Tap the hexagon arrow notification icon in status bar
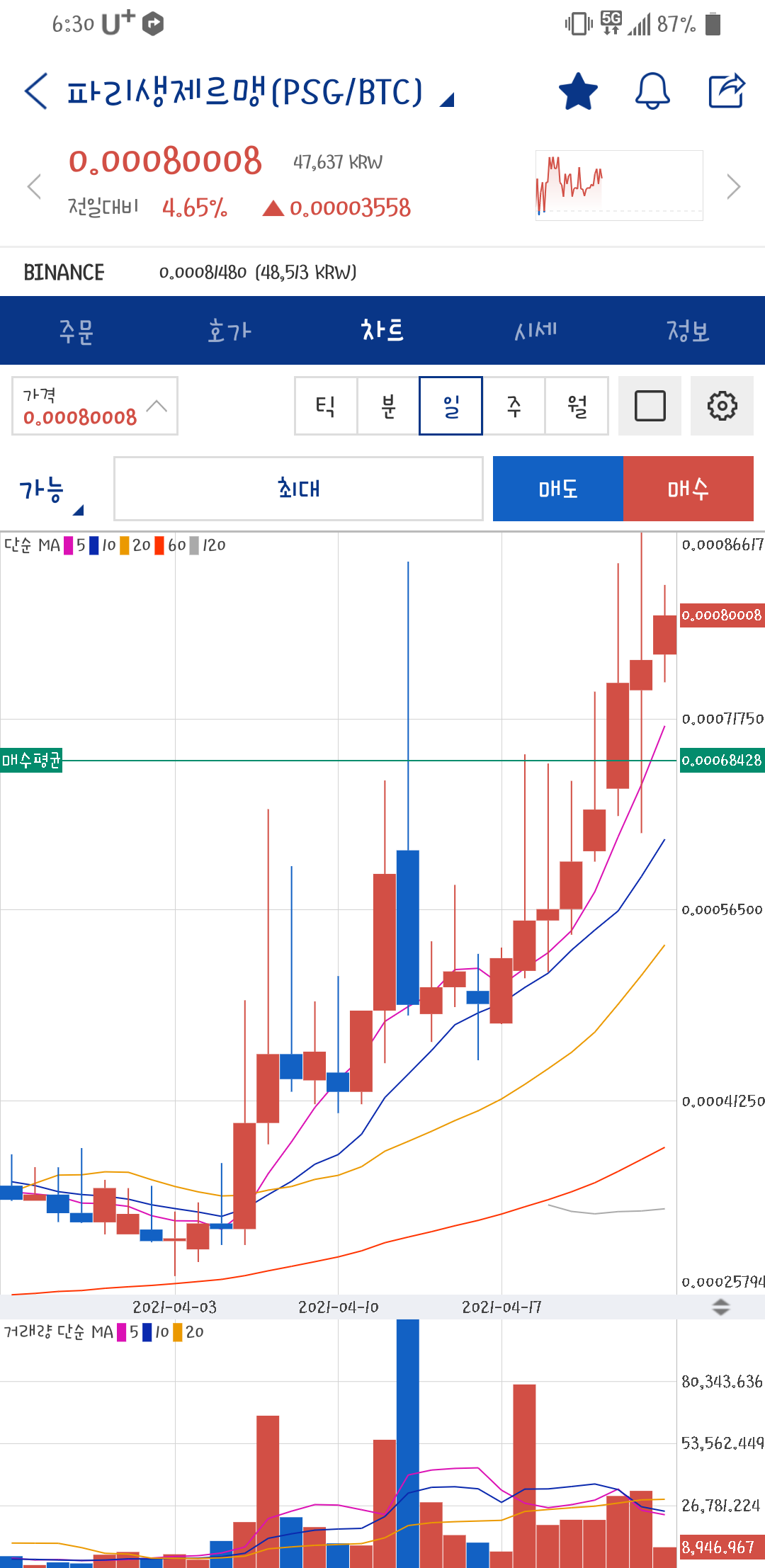Viewport: 765px width, 1568px height. pos(153,24)
